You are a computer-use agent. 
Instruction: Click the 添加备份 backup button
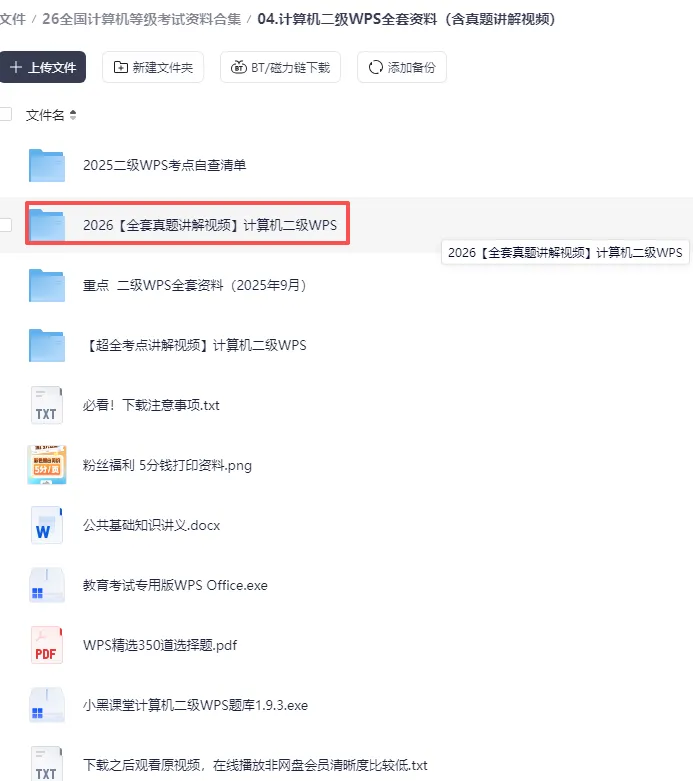point(402,67)
